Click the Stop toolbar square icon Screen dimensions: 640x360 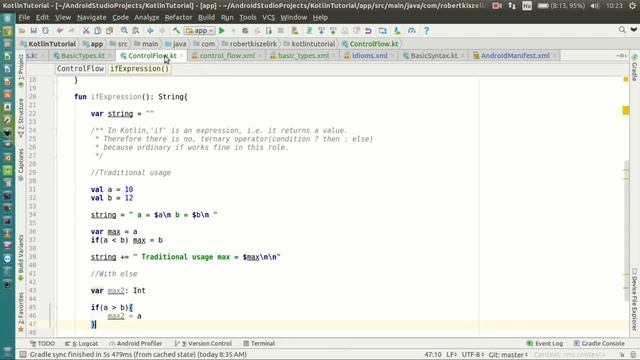[280, 31]
